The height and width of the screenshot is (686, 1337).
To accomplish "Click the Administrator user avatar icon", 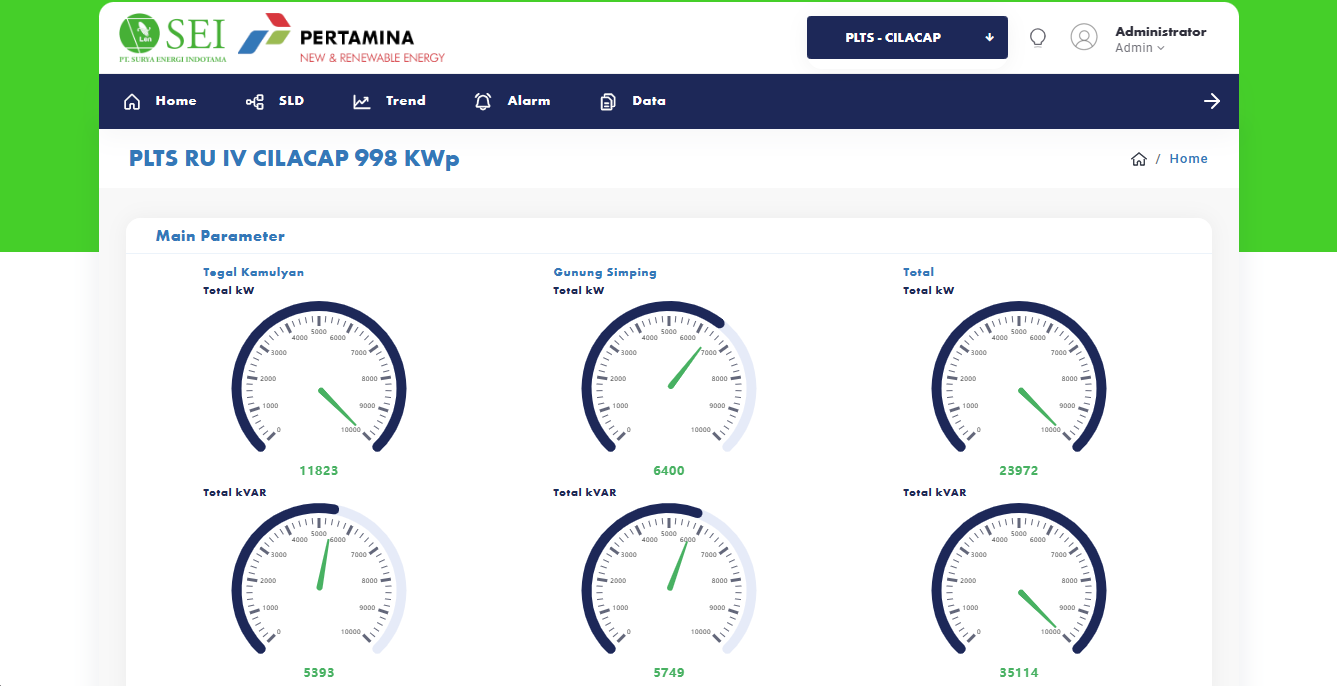I will (1084, 37).
